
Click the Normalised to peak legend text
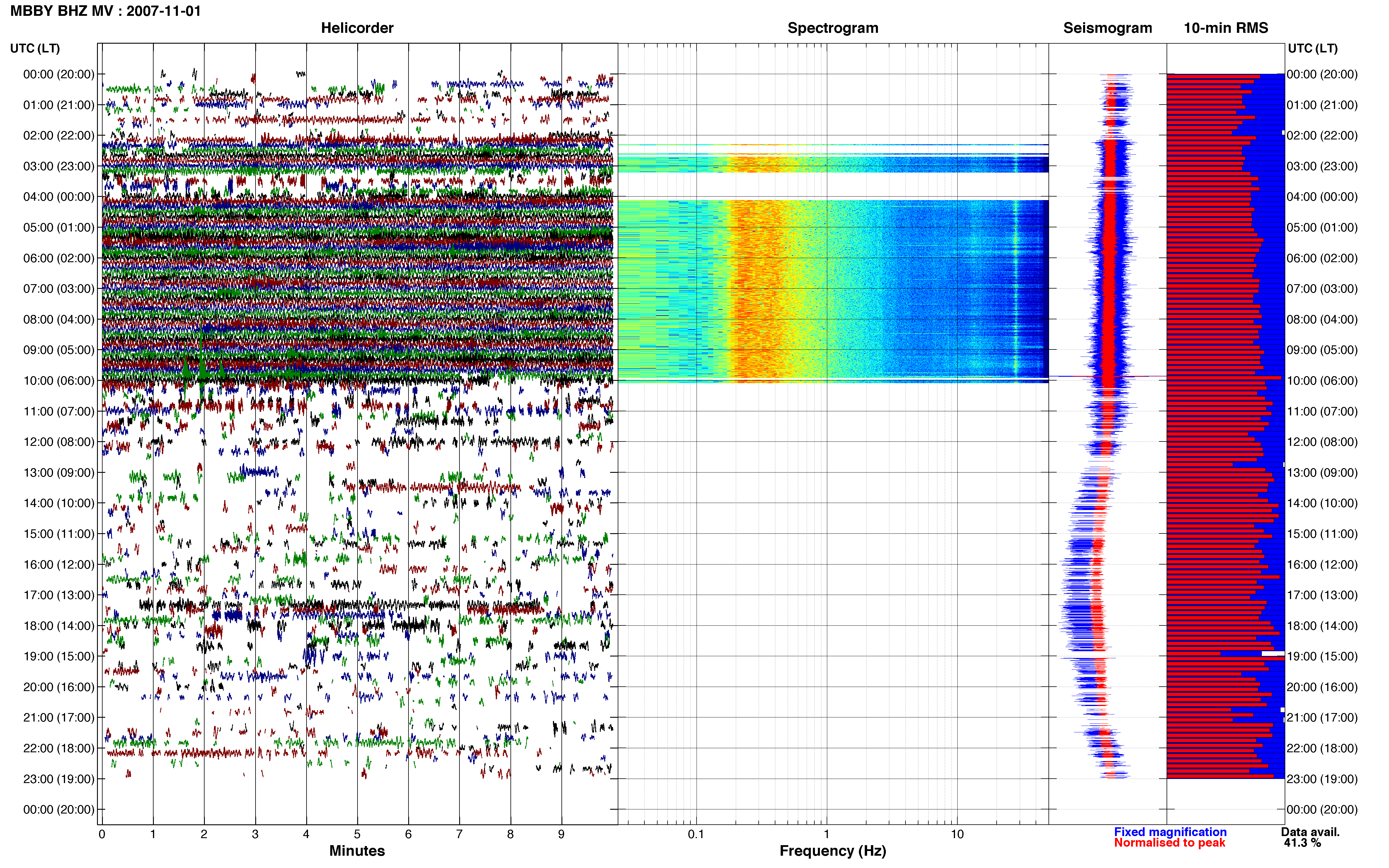(x=1170, y=843)
